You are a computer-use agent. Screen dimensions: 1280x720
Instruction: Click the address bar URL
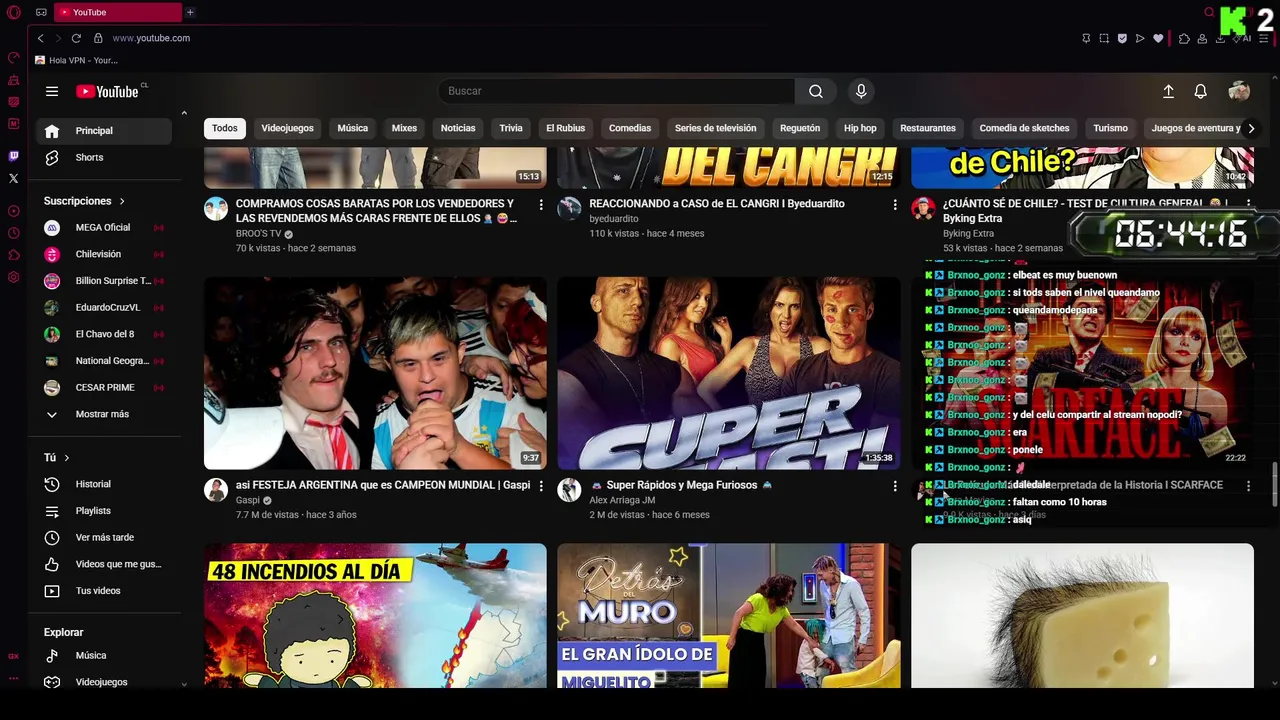coord(151,38)
